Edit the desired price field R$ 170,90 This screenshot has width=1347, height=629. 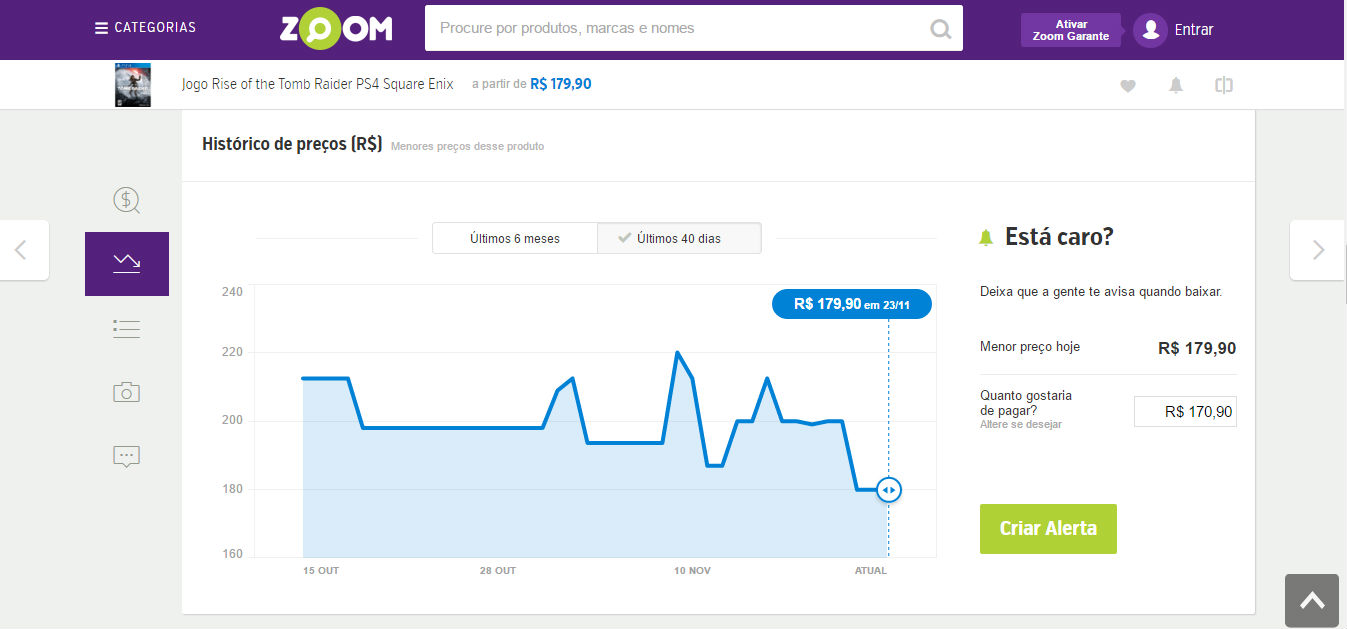coord(1185,411)
